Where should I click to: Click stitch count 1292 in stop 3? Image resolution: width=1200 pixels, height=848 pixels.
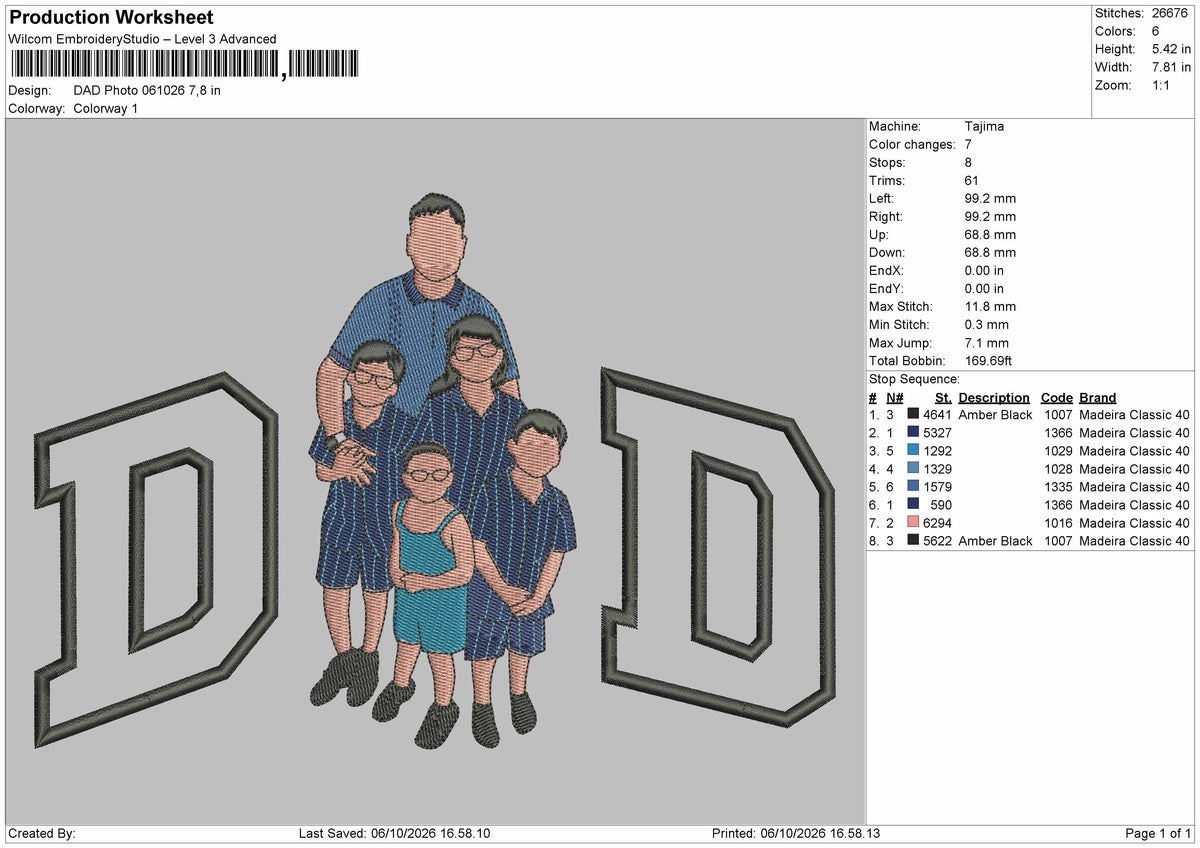[937, 451]
